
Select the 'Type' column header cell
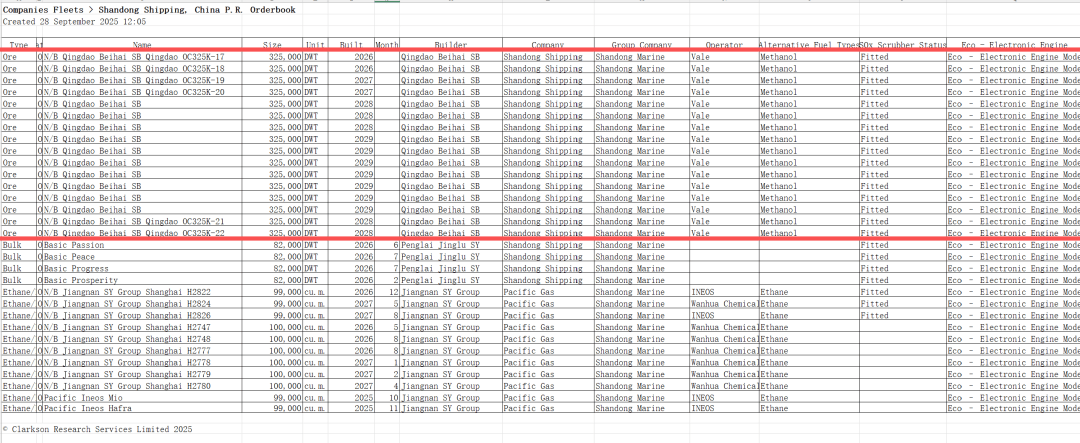pyautogui.click(x=19, y=45)
